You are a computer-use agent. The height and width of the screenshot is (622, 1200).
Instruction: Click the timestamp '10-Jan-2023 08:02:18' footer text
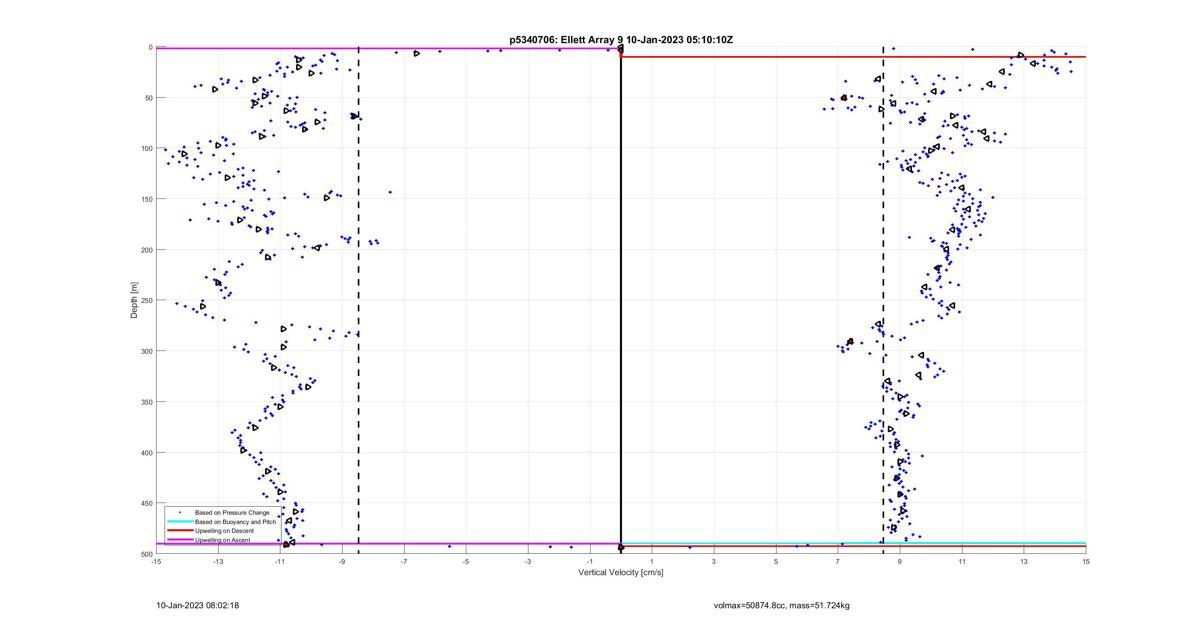pyautogui.click(x=198, y=605)
